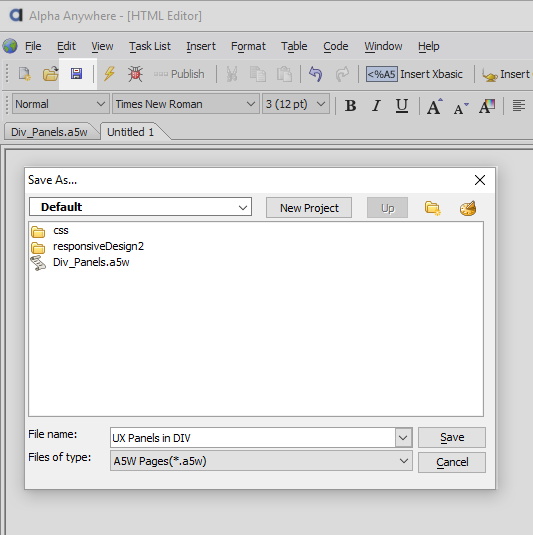Open the Edit menu
The height and width of the screenshot is (535, 533).
point(66,46)
